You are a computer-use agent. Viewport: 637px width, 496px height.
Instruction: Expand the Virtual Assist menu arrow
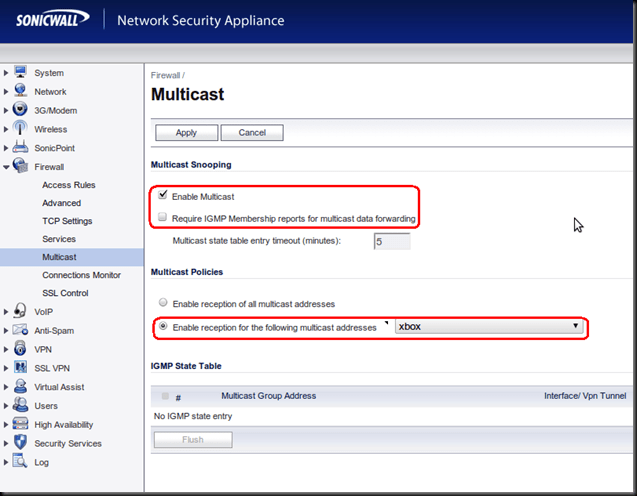click(x=6, y=387)
